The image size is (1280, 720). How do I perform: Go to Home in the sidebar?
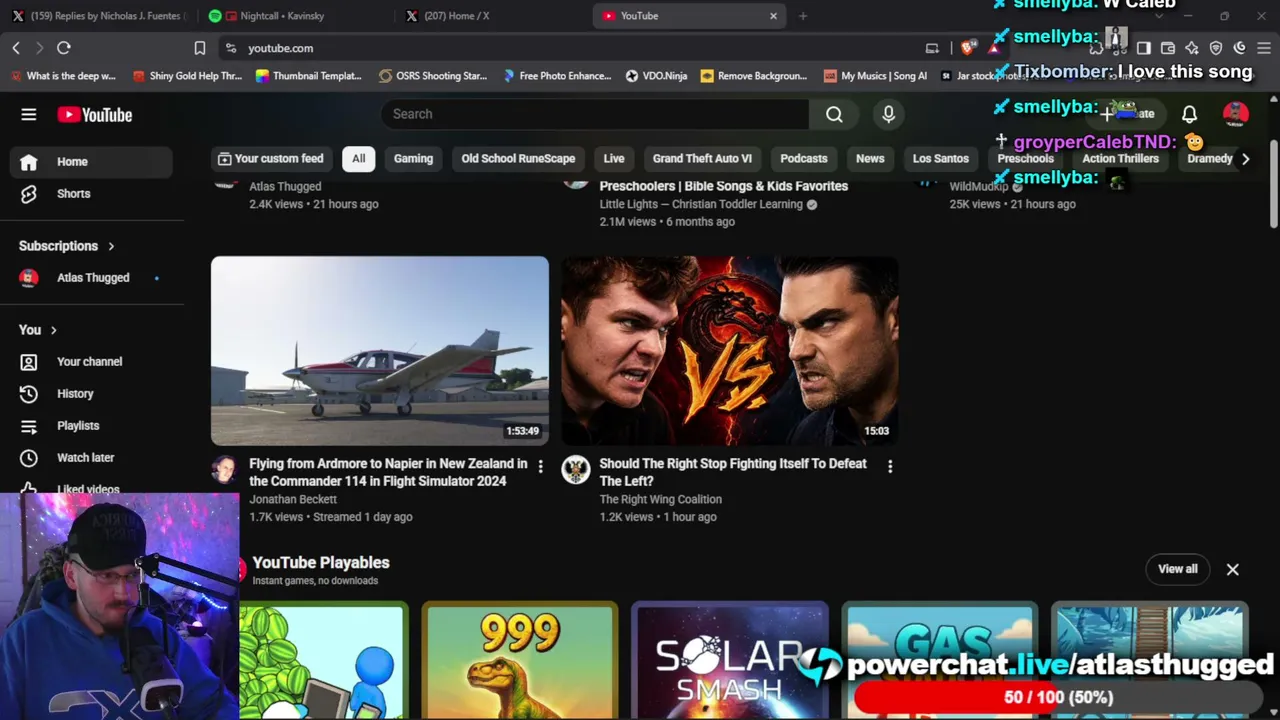click(92, 162)
